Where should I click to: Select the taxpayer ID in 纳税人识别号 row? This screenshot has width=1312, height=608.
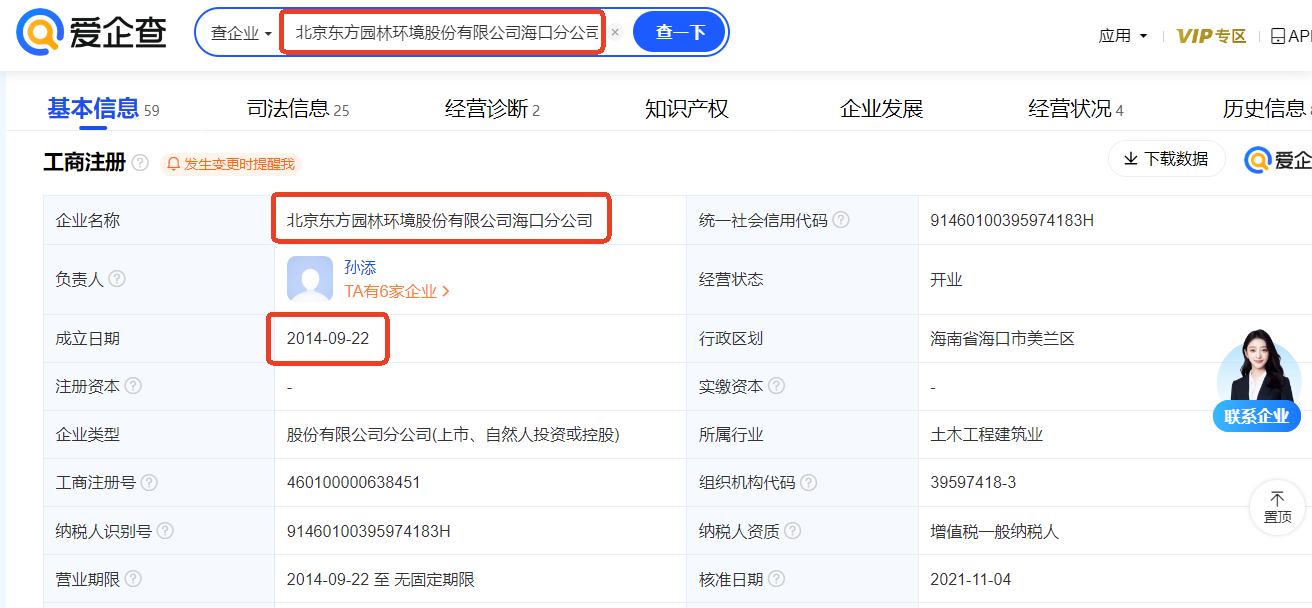click(x=369, y=531)
